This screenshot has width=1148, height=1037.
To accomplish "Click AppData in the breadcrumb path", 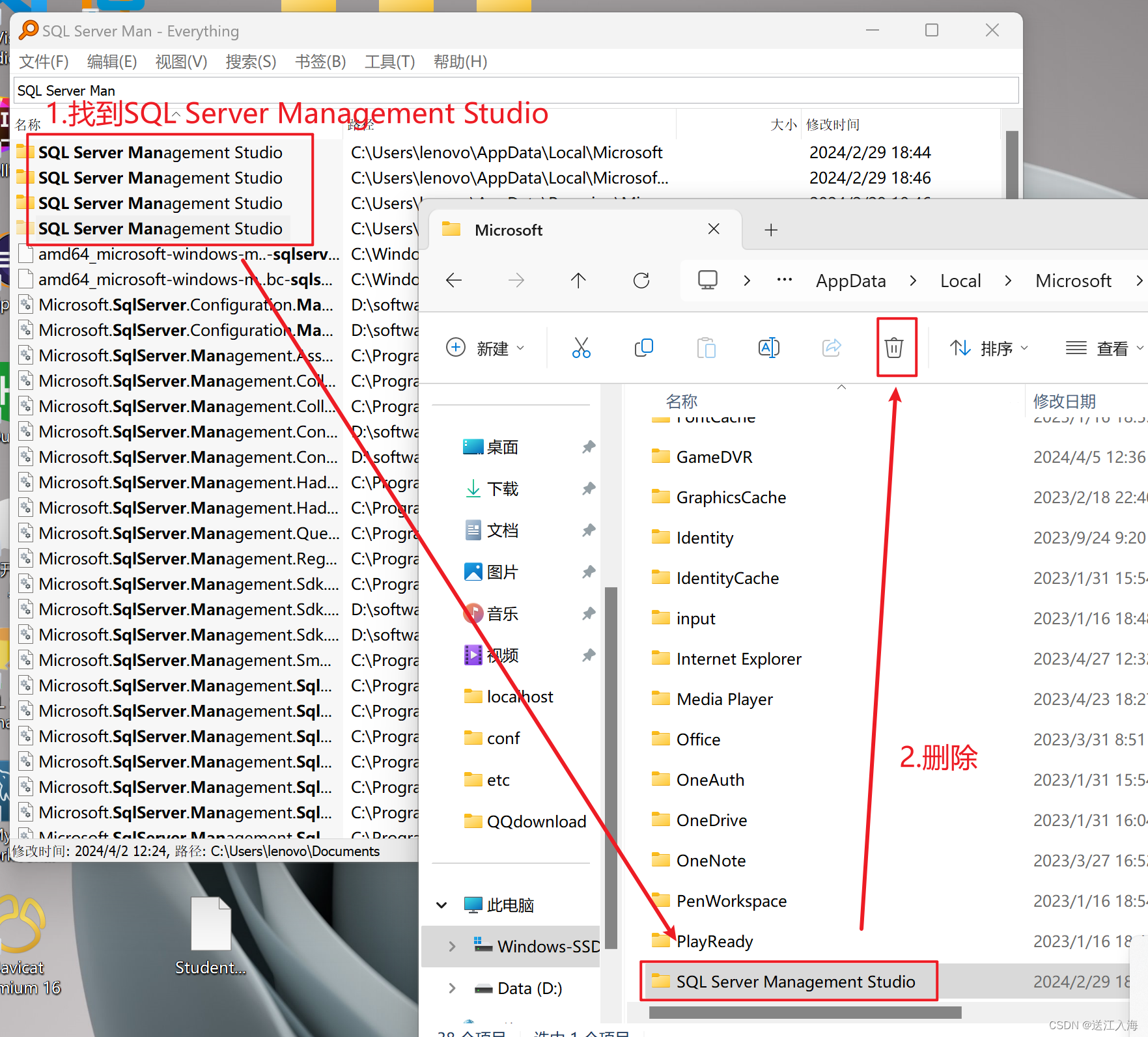I will pyautogui.click(x=850, y=281).
